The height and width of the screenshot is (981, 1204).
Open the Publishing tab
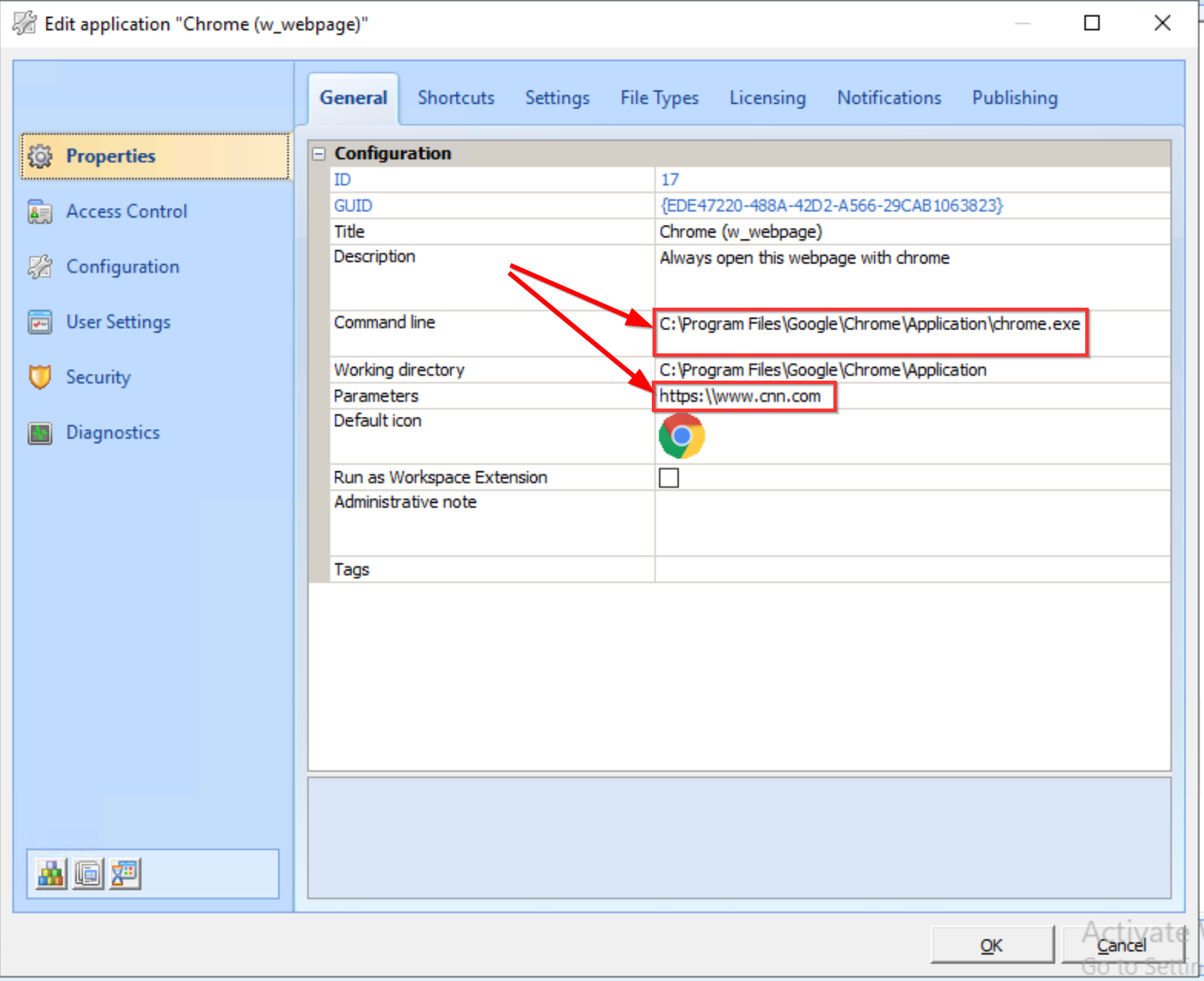(x=1014, y=98)
